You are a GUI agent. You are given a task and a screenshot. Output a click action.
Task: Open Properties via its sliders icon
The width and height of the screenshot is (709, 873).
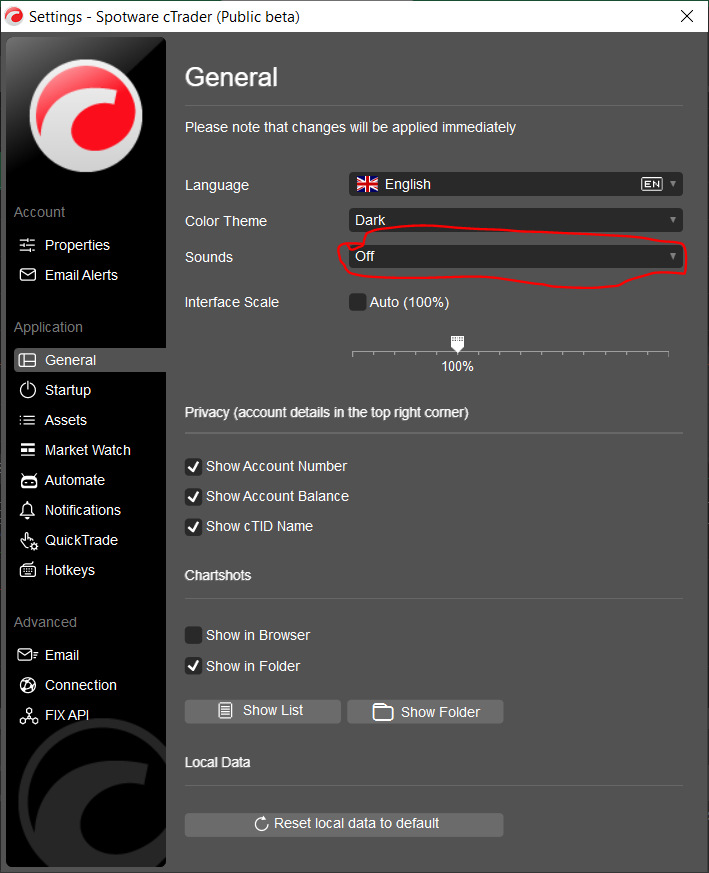27,245
